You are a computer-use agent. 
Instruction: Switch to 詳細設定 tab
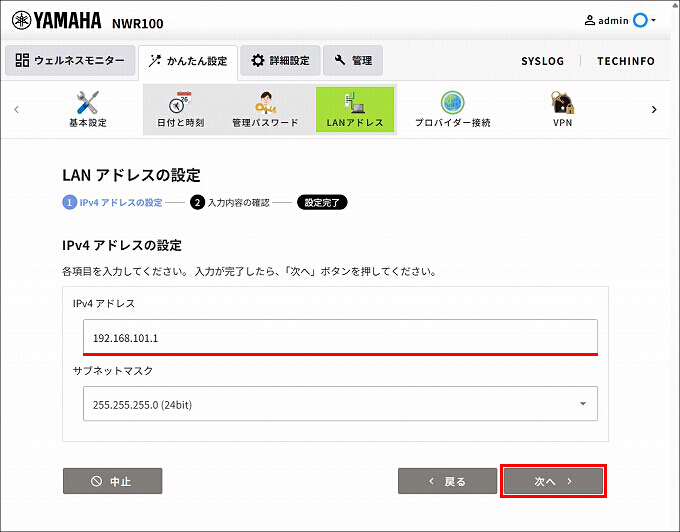280,60
